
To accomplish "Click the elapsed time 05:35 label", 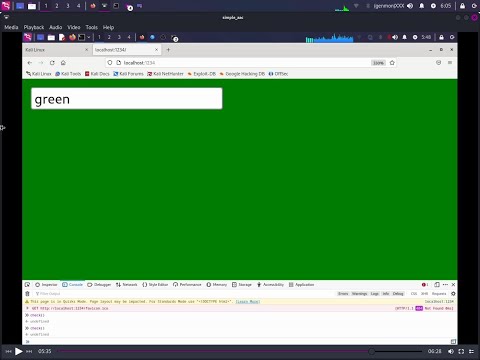I will point(45,351).
